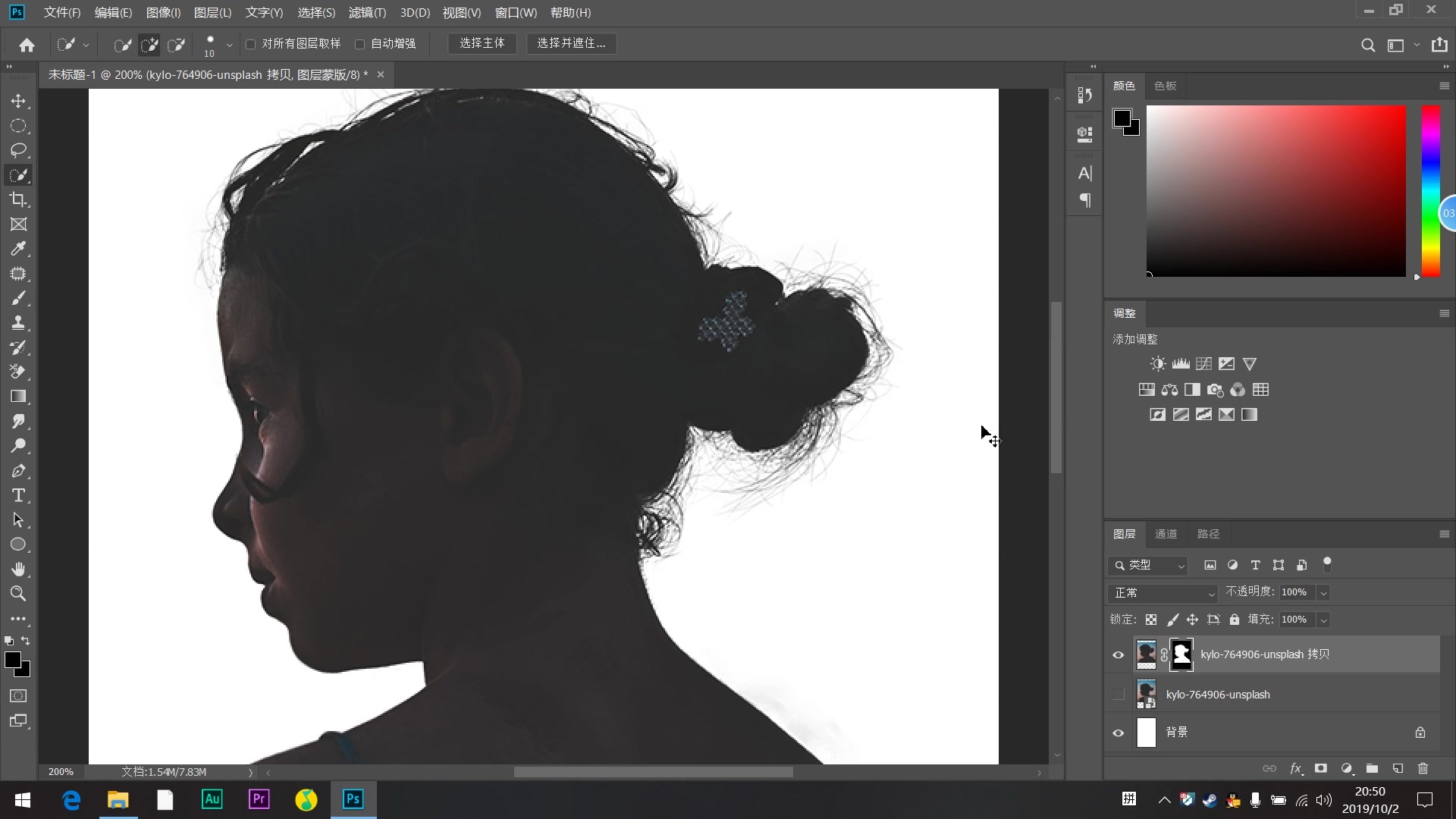Select the Hand tool
This screenshot has width=1456, height=819.
click(x=18, y=569)
